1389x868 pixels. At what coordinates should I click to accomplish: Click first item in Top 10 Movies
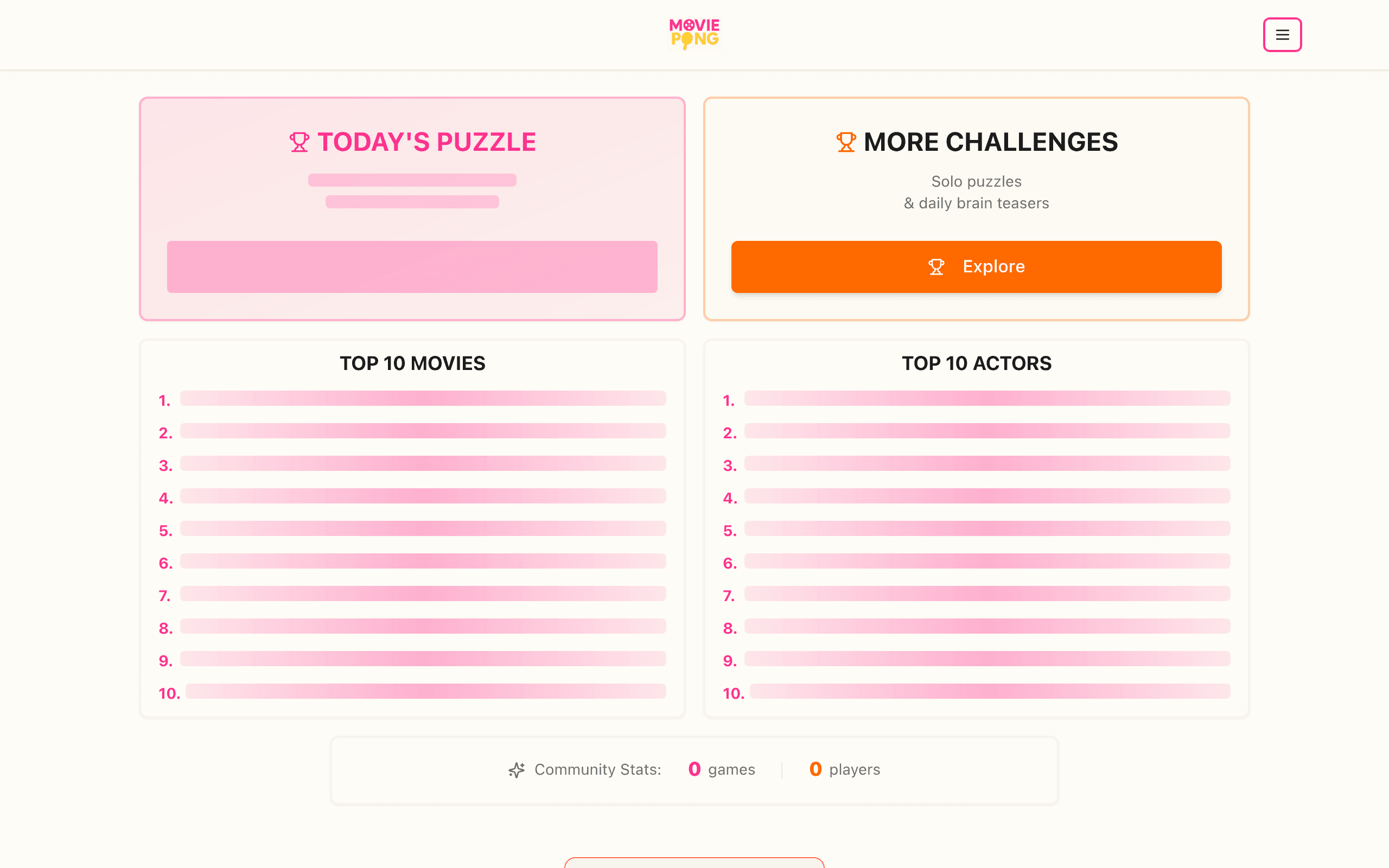pos(412,399)
